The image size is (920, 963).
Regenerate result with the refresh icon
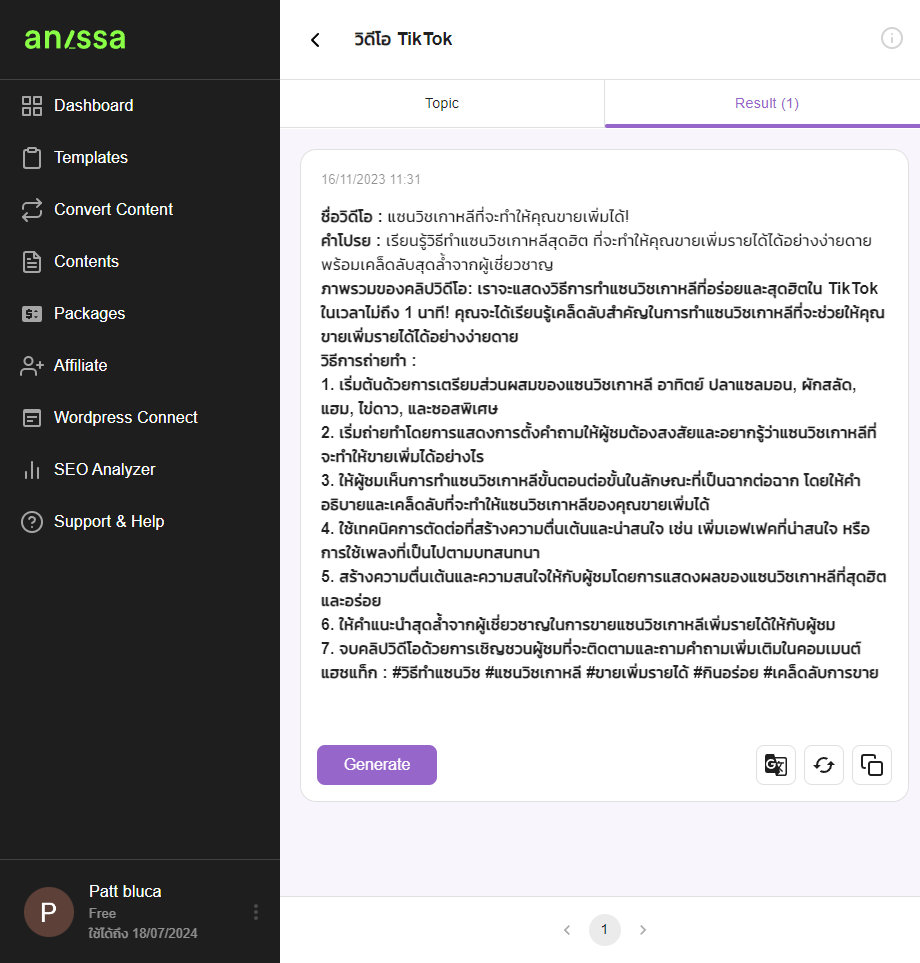[x=824, y=765]
